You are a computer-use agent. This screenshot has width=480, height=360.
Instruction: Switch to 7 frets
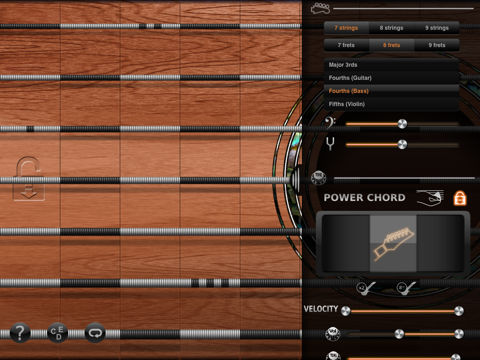click(346, 45)
